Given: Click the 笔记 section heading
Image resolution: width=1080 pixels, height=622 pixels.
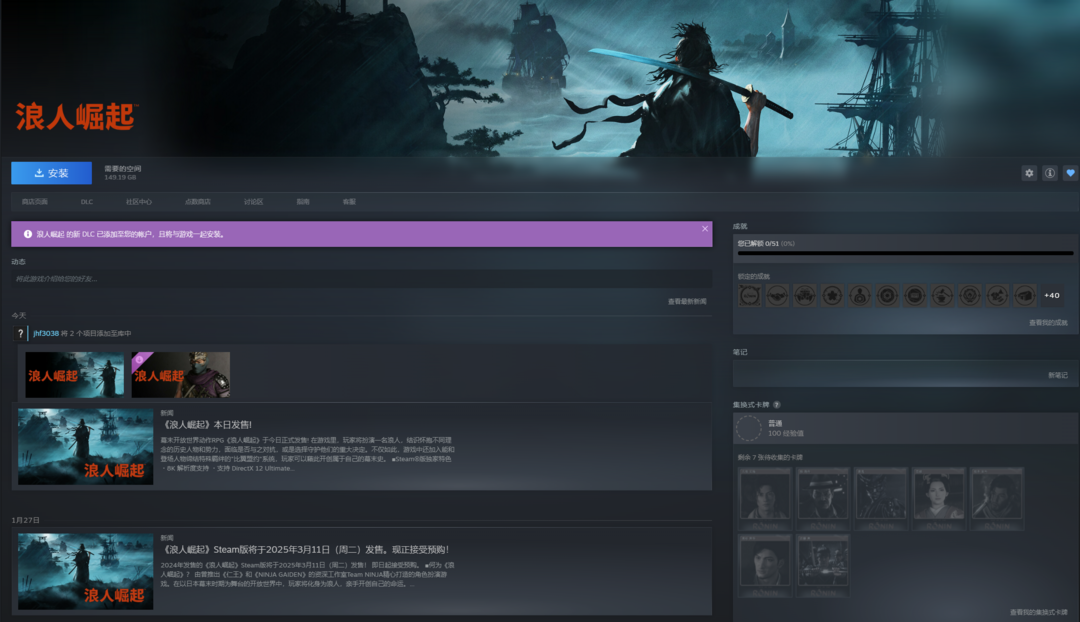Looking at the screenshot, I should 740,352.
